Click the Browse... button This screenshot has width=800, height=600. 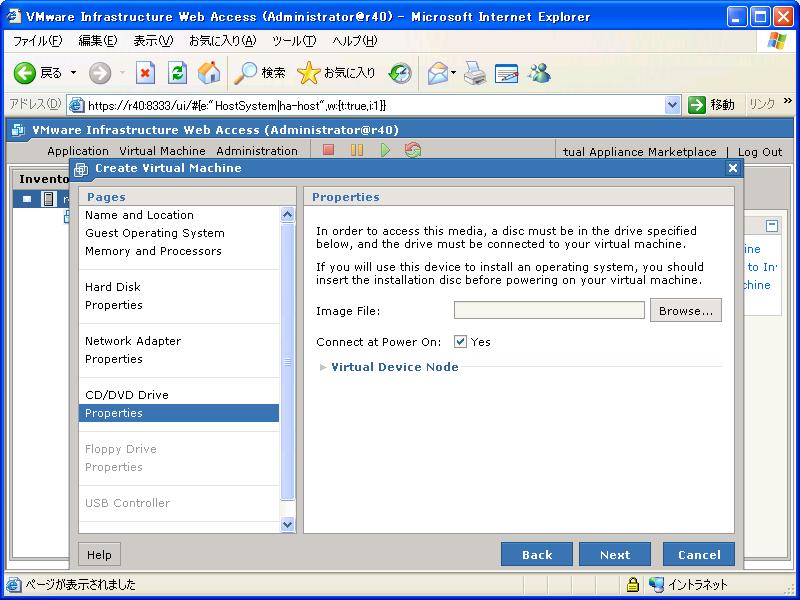click(686, 310)
